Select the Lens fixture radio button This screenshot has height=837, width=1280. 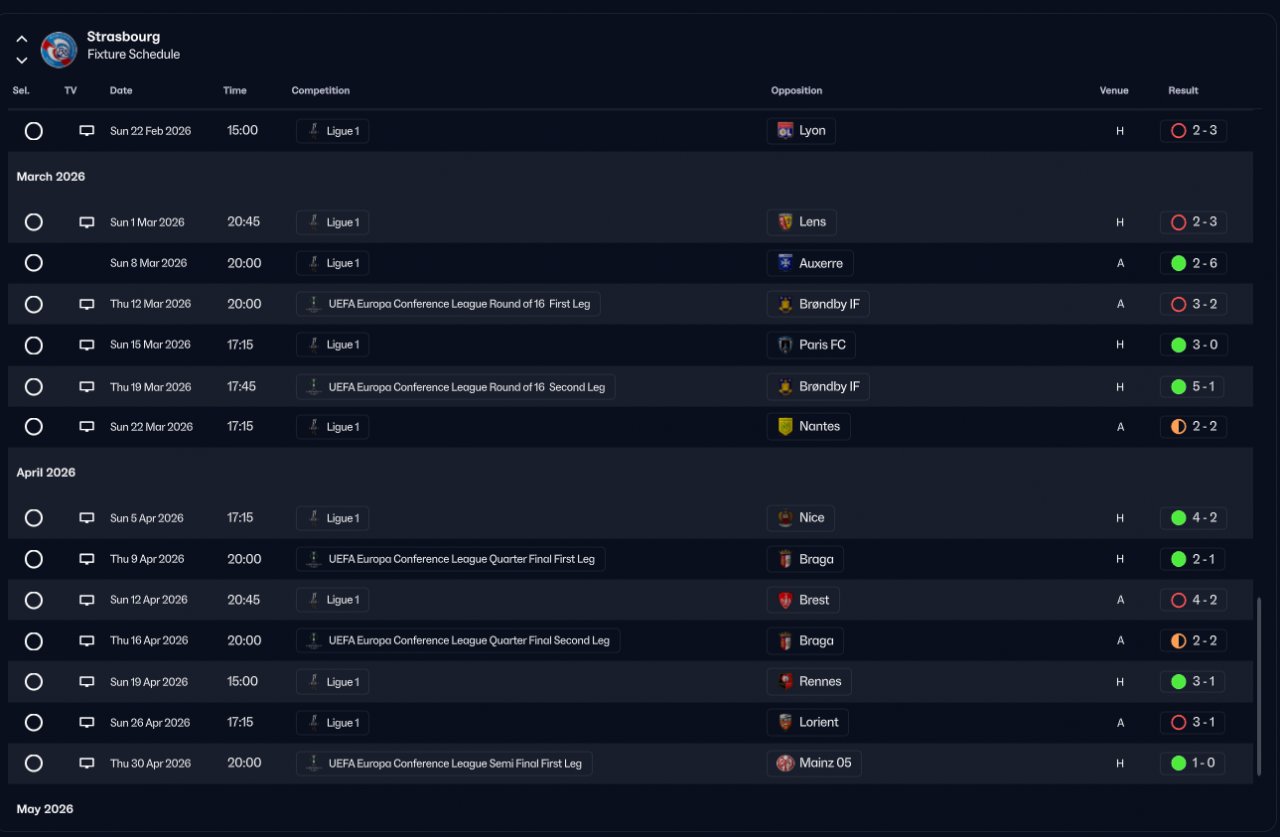[34, 222]
